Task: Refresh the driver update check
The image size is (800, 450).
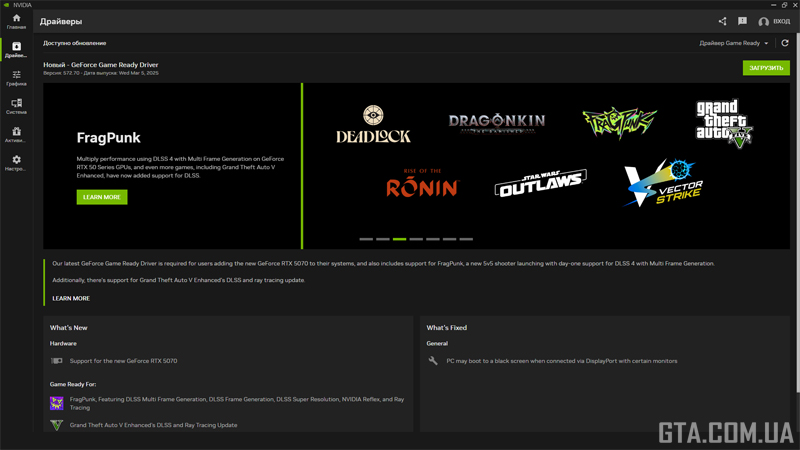Action: pyautogui.click(x=785, y=43)
